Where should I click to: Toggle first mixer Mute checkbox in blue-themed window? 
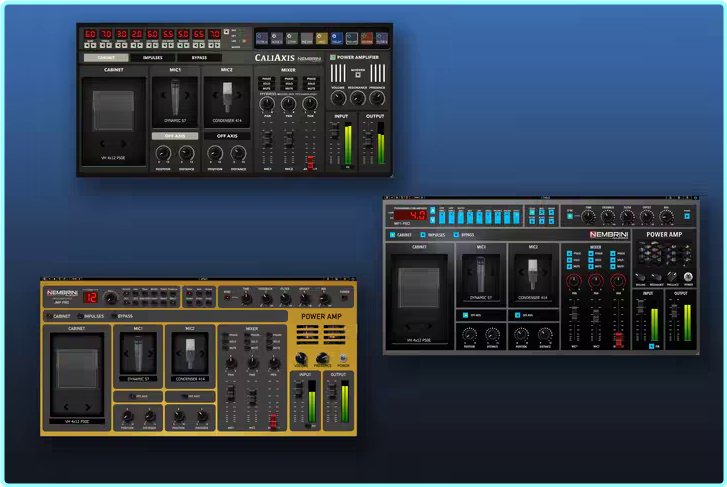click(569, 267)
